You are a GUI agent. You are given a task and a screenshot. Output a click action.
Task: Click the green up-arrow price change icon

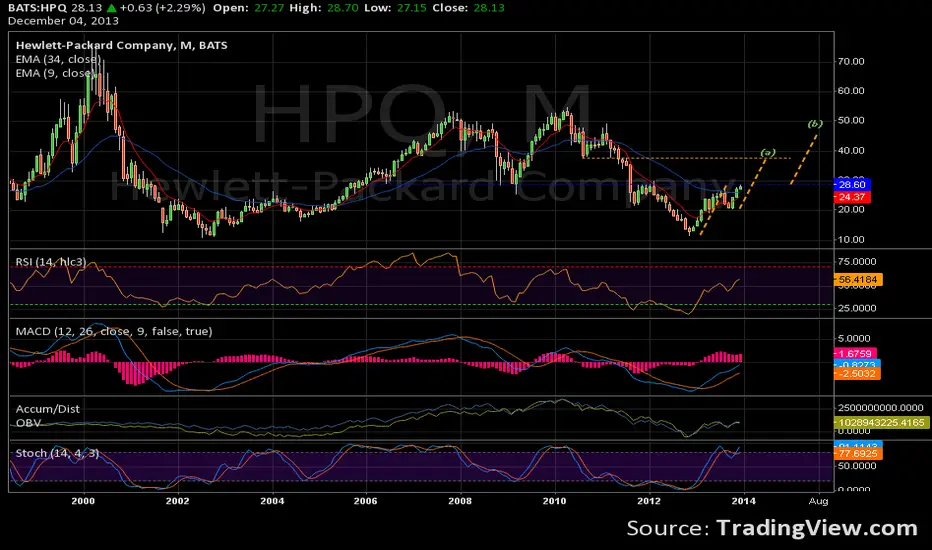[x=111, y=8]
